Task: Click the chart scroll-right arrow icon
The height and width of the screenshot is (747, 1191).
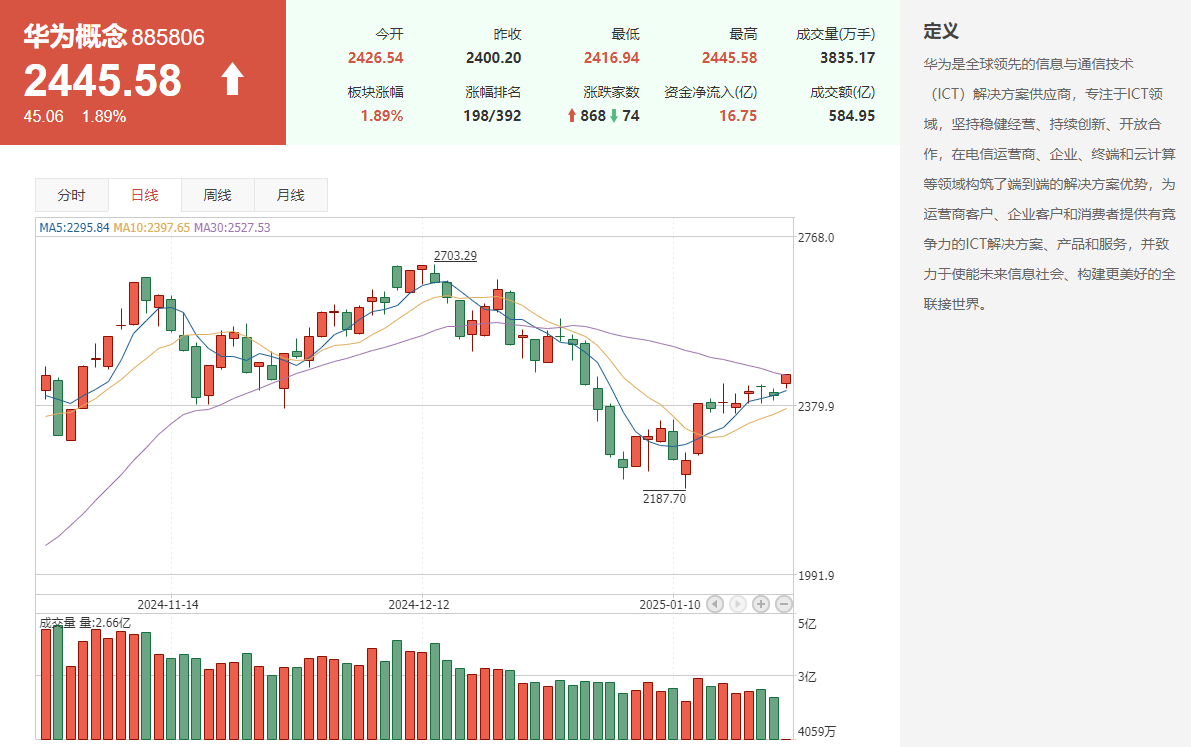Action: click(x=738, y=604)
